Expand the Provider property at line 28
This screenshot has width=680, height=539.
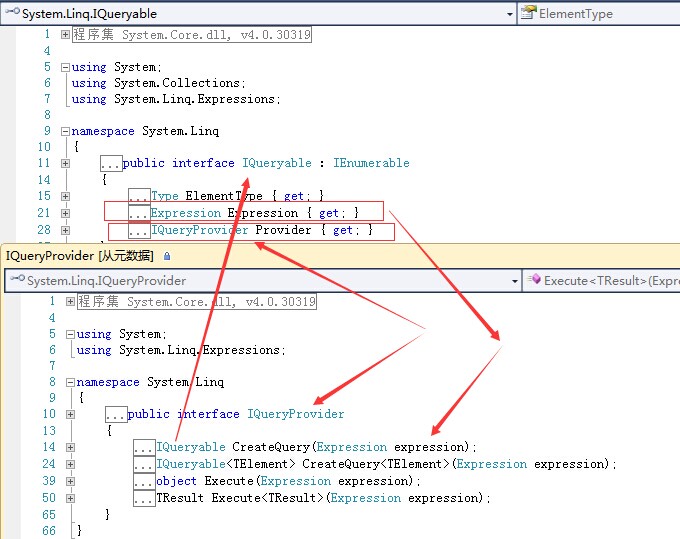point(65,230)
